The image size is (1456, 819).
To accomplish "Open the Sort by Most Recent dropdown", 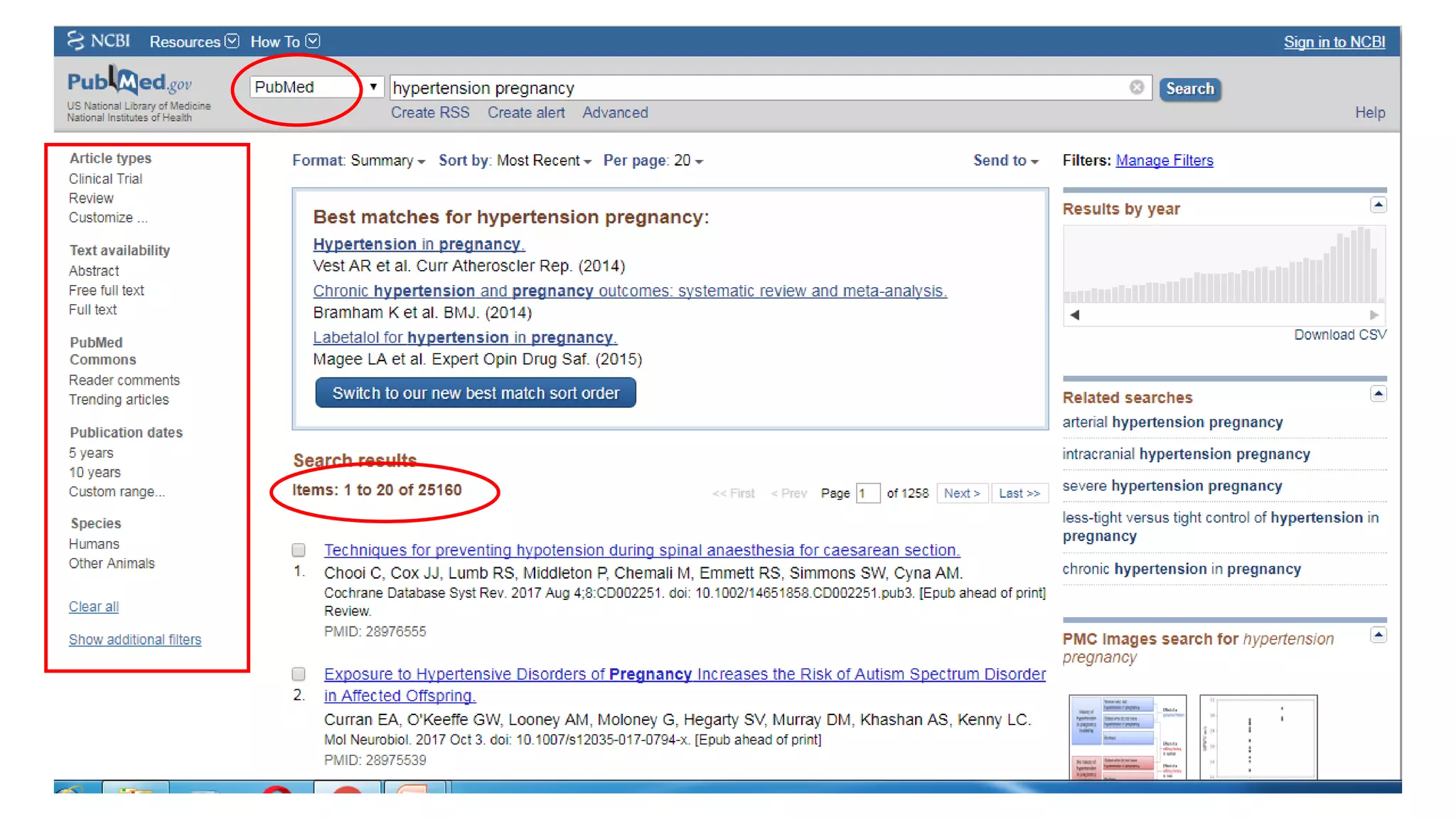I will pyautogui.click(x=515, y=161).
